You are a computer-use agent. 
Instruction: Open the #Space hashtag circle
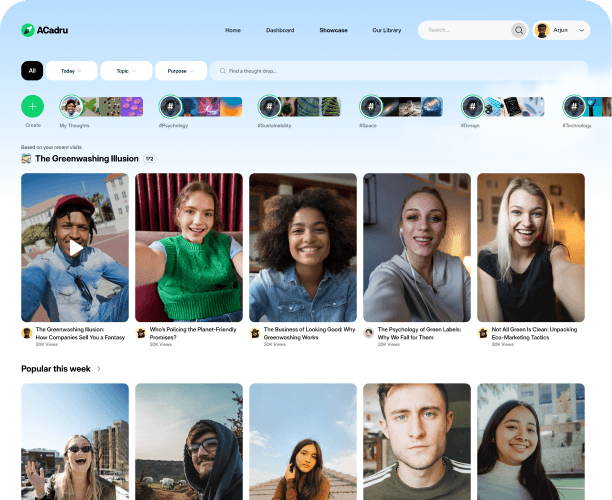tap(371, 106)
